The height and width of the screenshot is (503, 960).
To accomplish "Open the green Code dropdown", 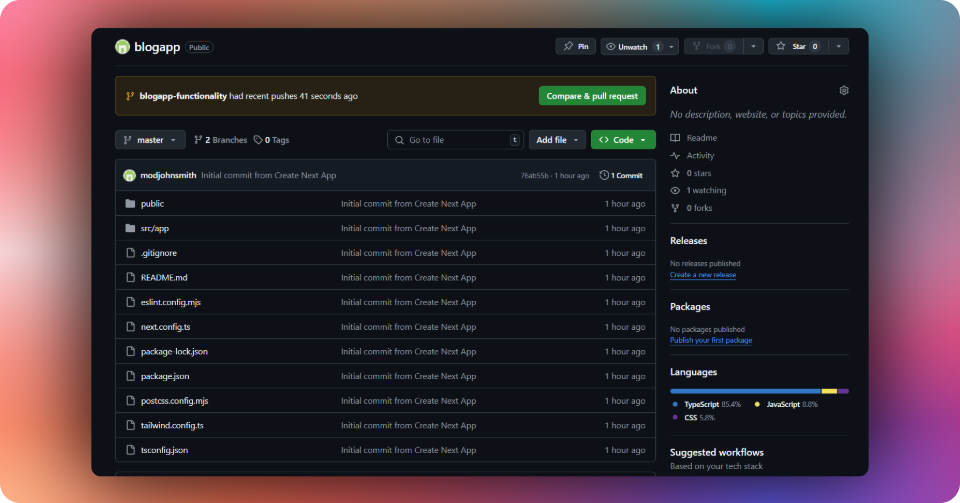I will [623, 140].
